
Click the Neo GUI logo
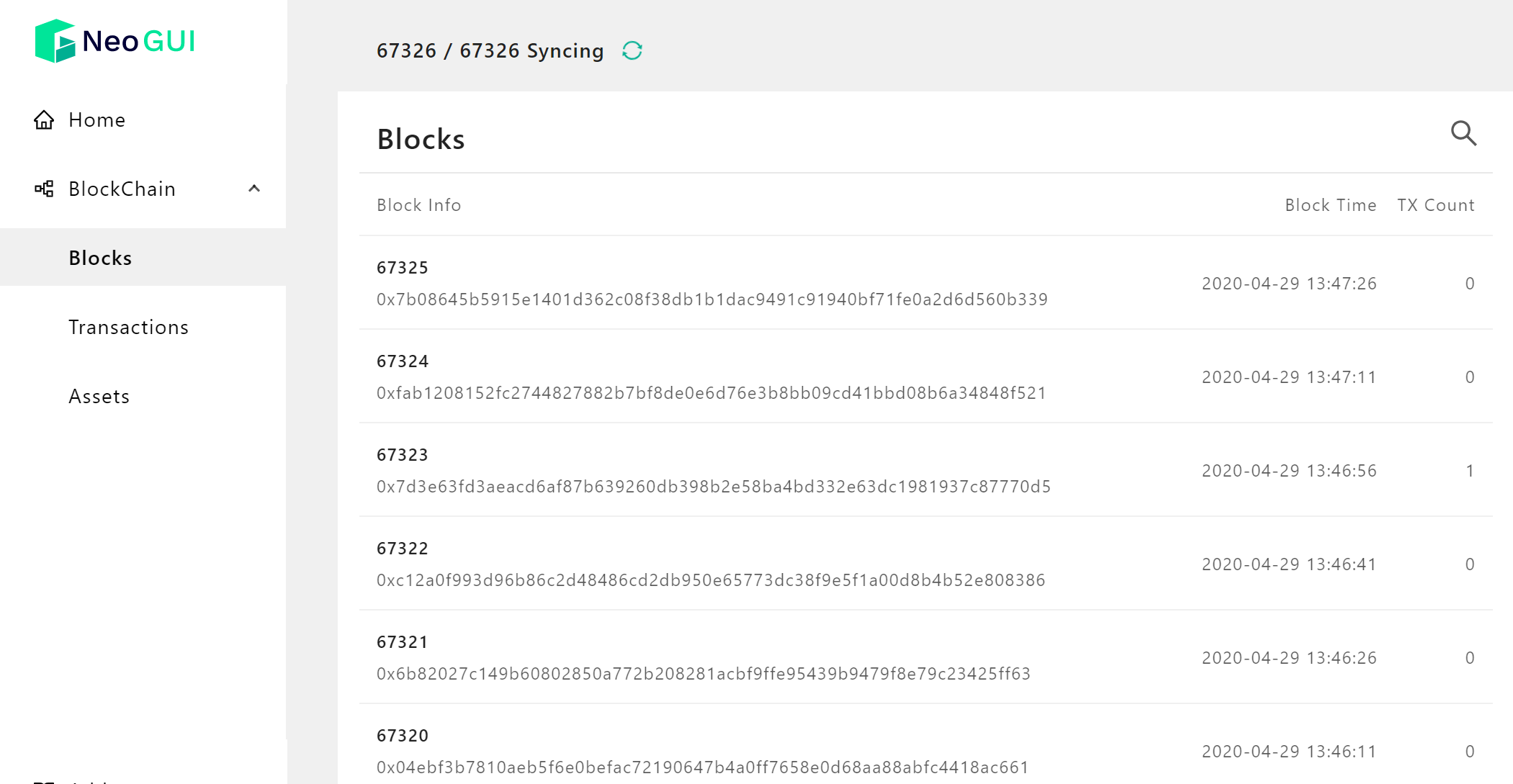tap(115, 41)
